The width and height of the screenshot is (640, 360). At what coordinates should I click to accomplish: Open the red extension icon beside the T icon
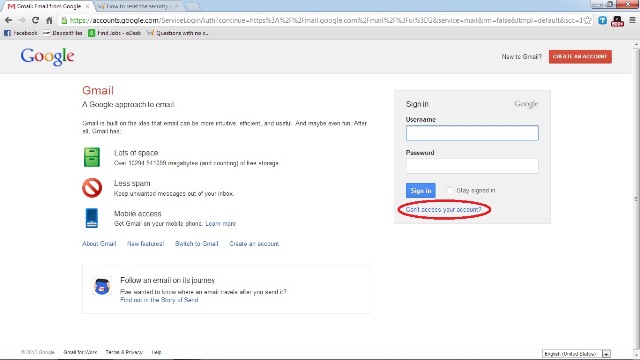click(x=617, y=21)
